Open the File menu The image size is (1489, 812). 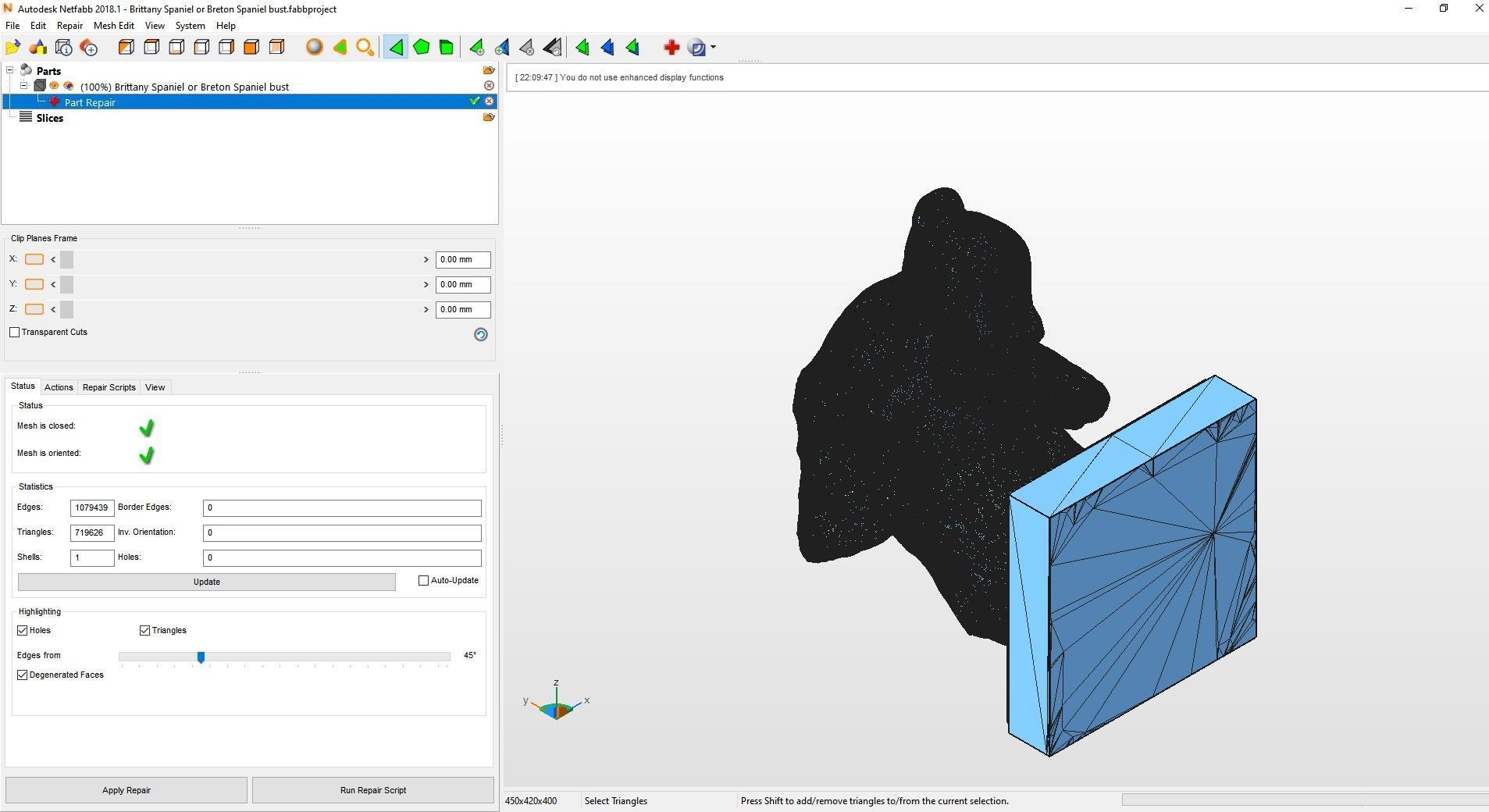point(12,26)
